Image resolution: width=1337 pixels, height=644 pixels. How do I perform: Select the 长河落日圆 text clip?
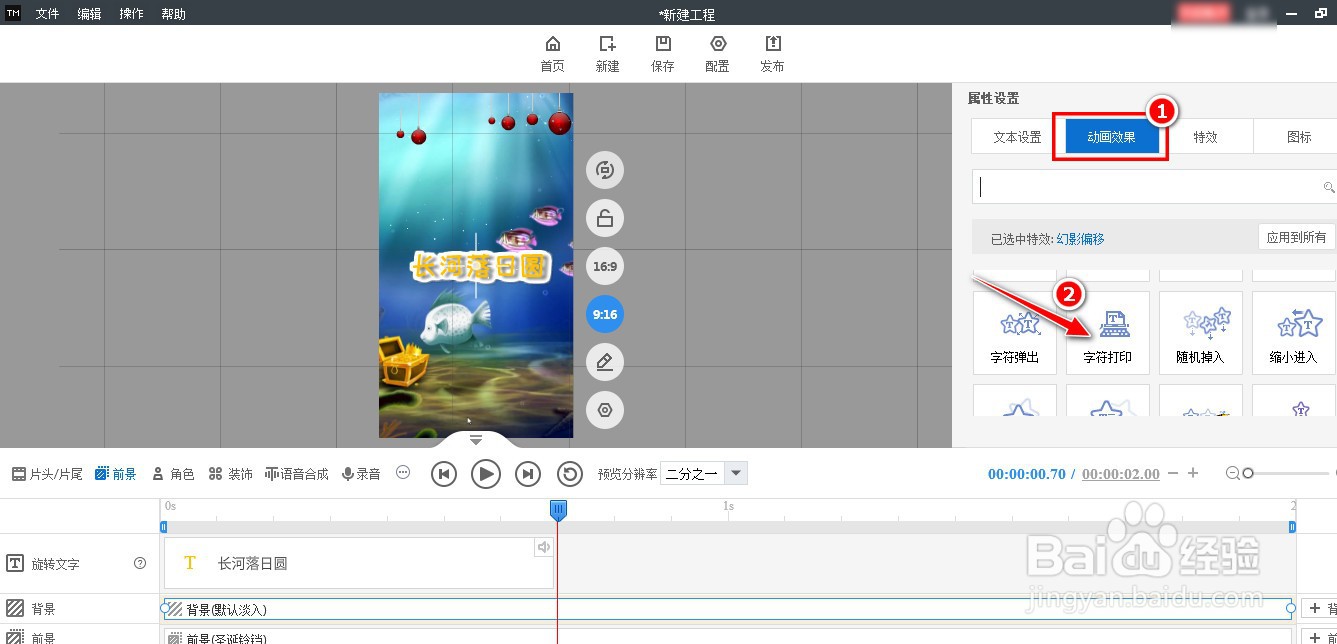coord(358,563)
